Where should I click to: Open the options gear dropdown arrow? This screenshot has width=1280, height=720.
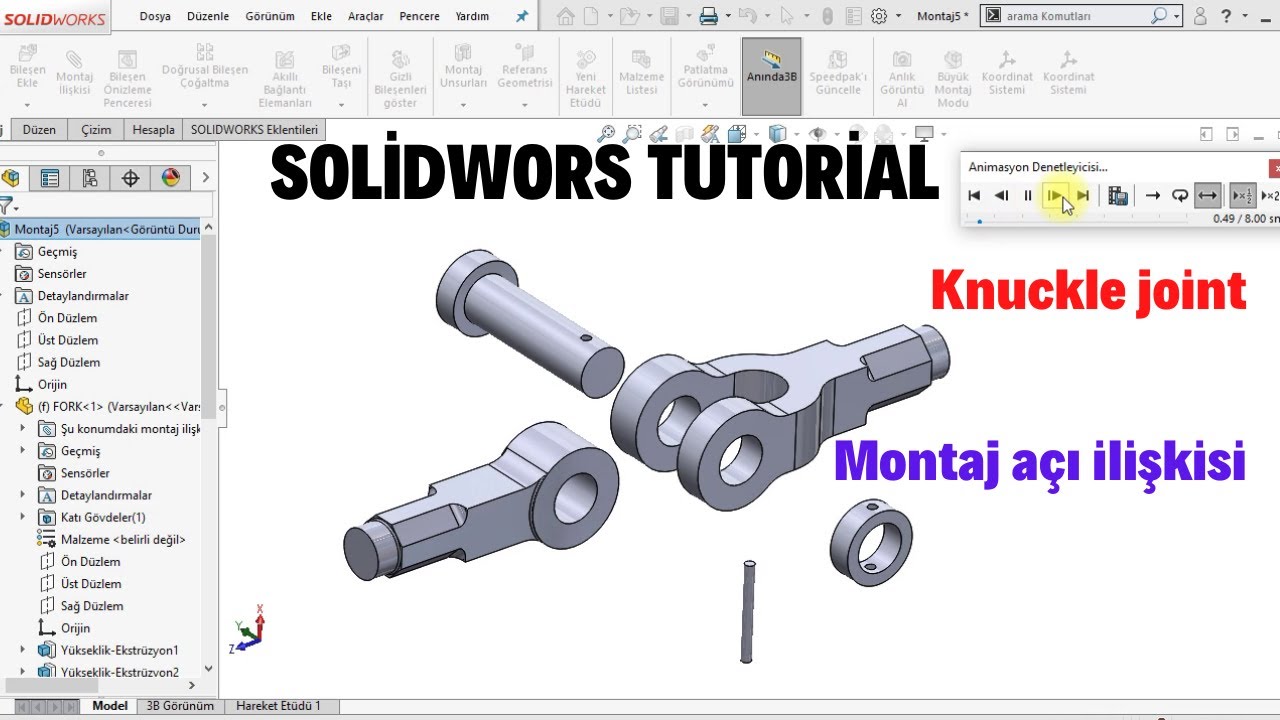tap(898, 17)
